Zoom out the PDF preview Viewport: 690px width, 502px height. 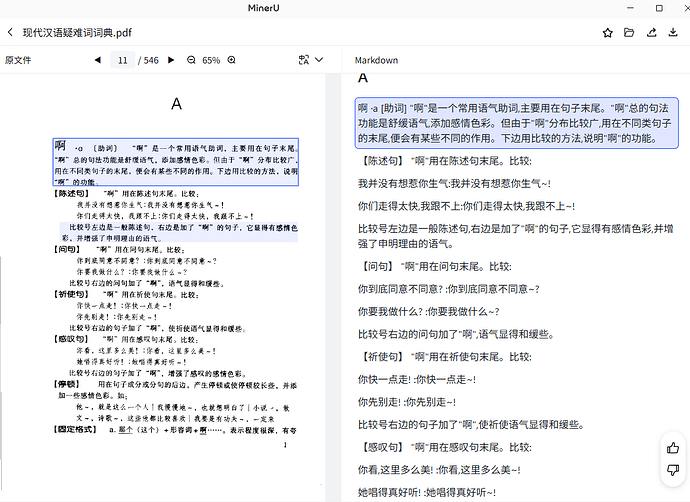[190, 60]
